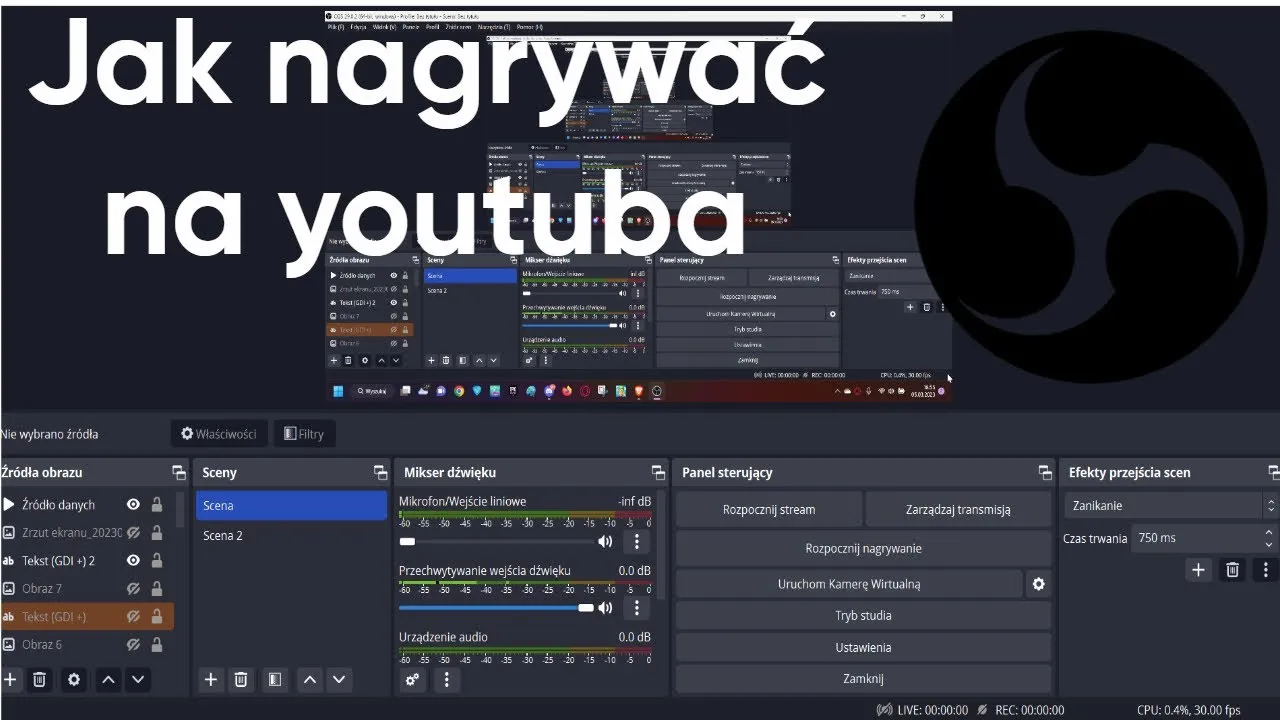Open advanced audio properties gear in the mixer
Image resolution: width=1280 pixels, height=720 pixels.
click(412, 679)
